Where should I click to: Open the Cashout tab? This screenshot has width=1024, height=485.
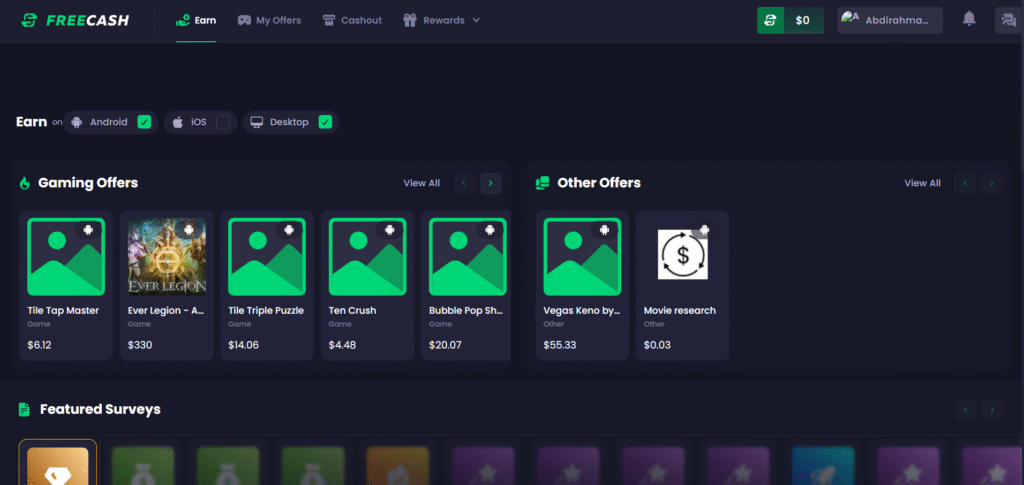click(352, 20)
